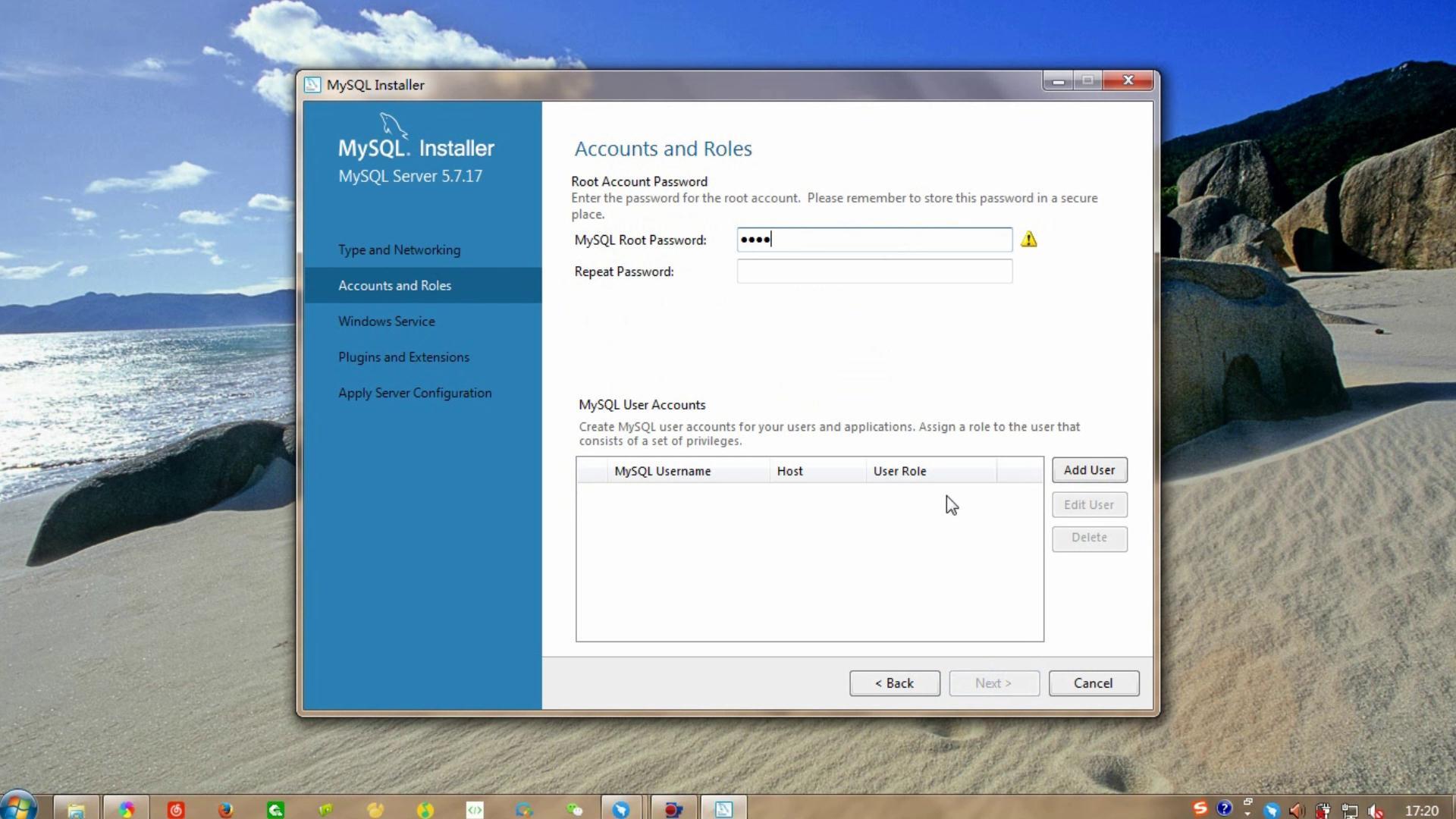The height and width of the screenshot is (819, 1456).
Task: Click the MySQL Installer title bar icon
Action: pyautogui.click(x=312, y=85)
